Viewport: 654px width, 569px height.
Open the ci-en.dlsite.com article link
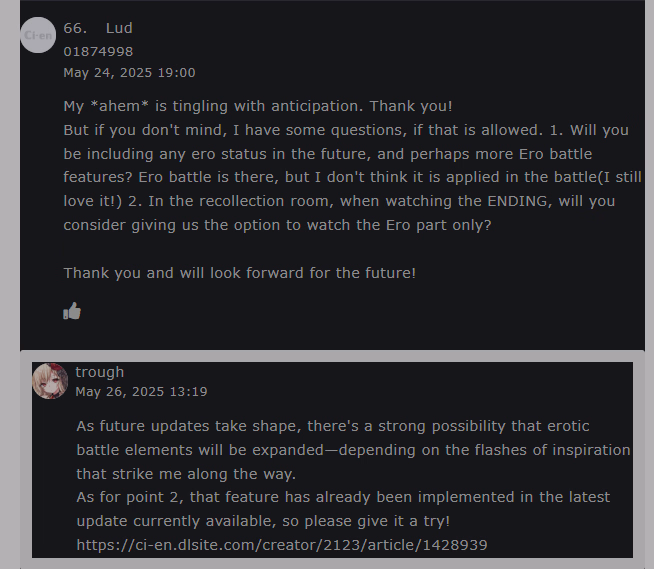pos(282,545)
